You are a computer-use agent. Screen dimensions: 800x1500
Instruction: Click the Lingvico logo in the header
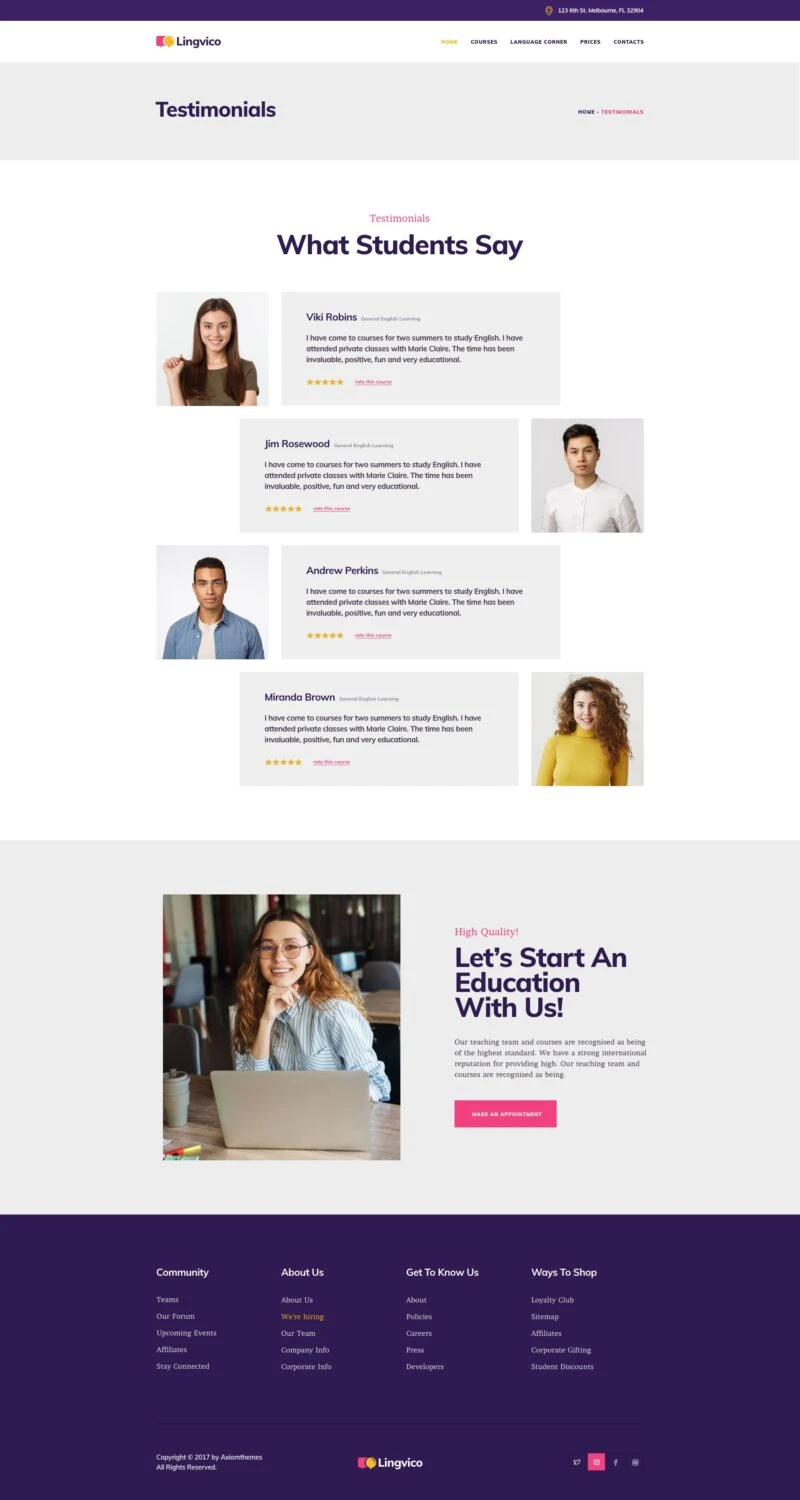coord(189,41)
